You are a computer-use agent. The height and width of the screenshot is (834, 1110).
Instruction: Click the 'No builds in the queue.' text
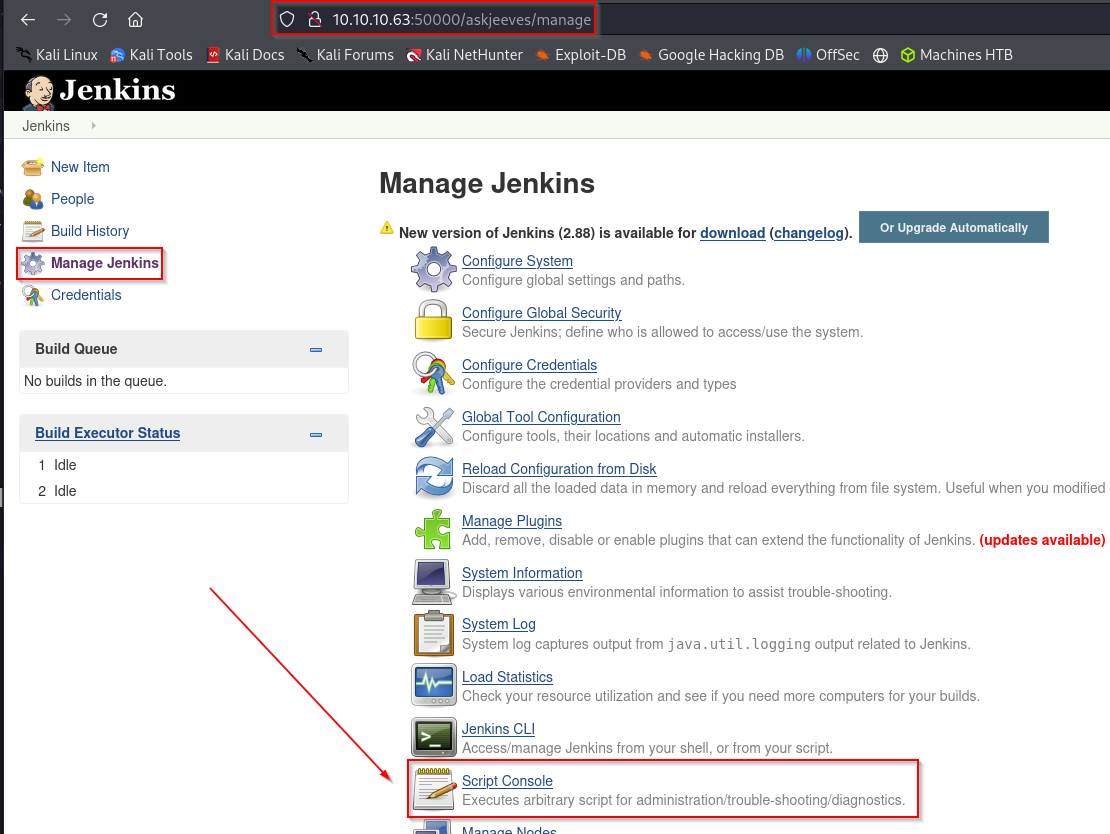point(96,381)
